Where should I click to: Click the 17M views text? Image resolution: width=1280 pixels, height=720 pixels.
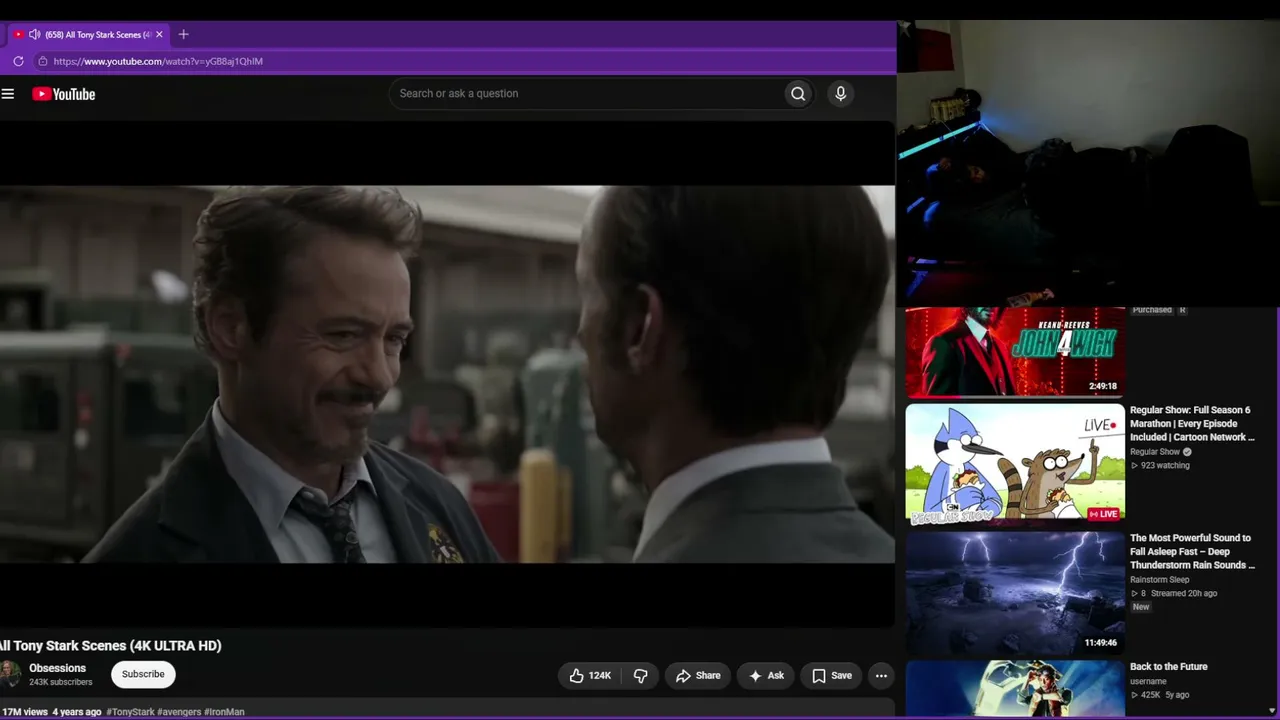point(24,712)
